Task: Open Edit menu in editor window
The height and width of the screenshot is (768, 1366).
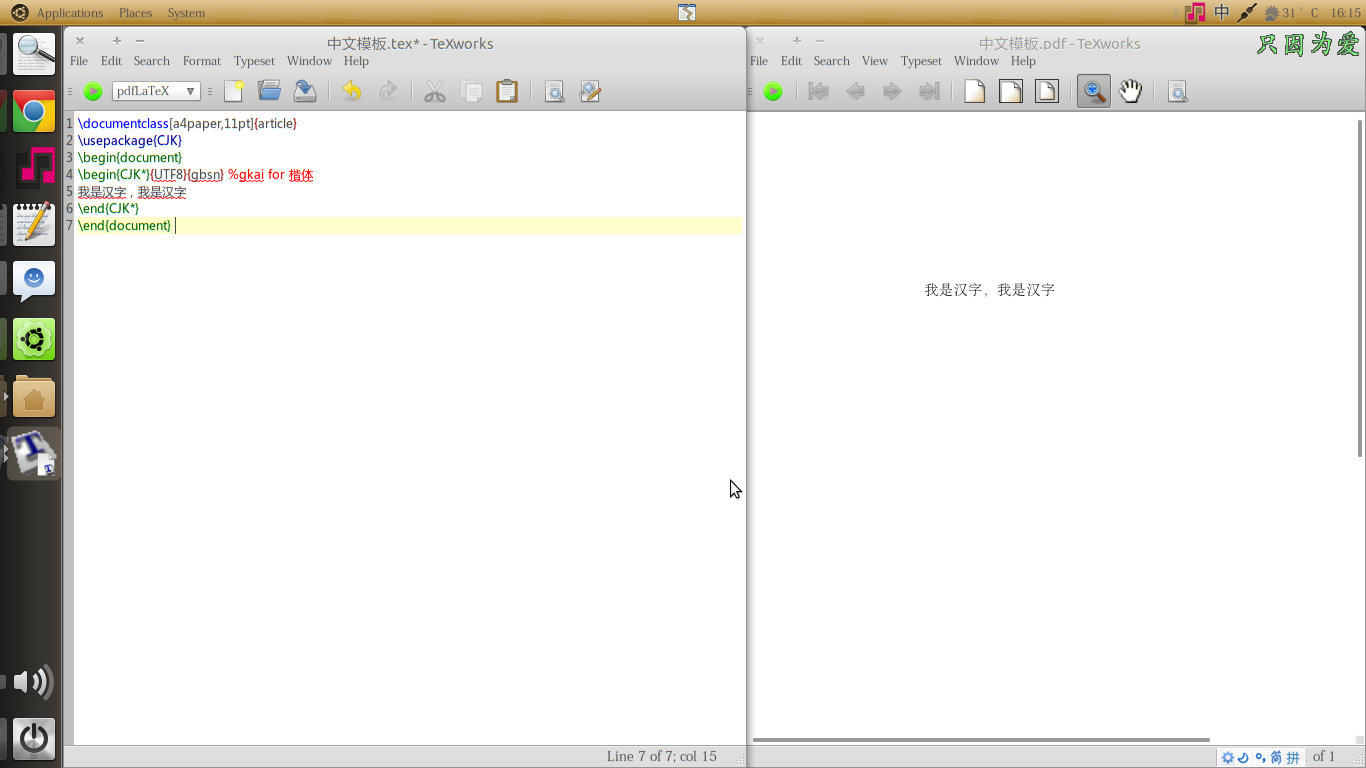Action: coord(111,61)
